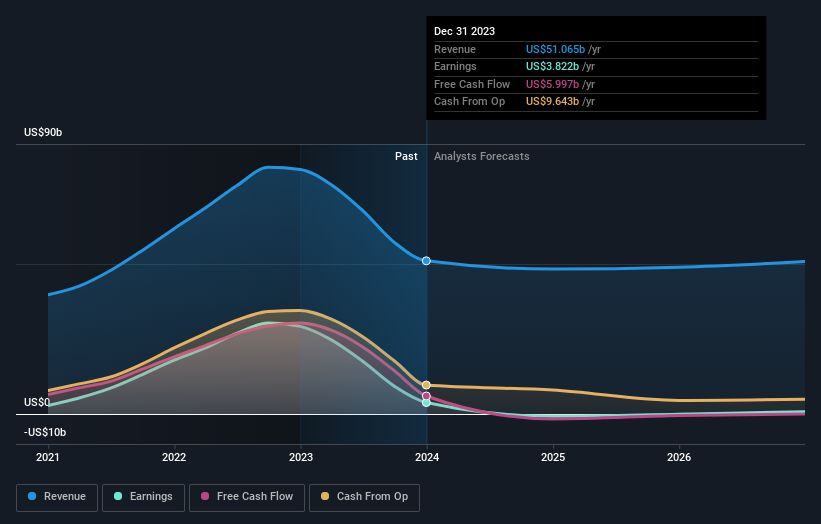Select the 2022 x-axis label

coord(174,457)
